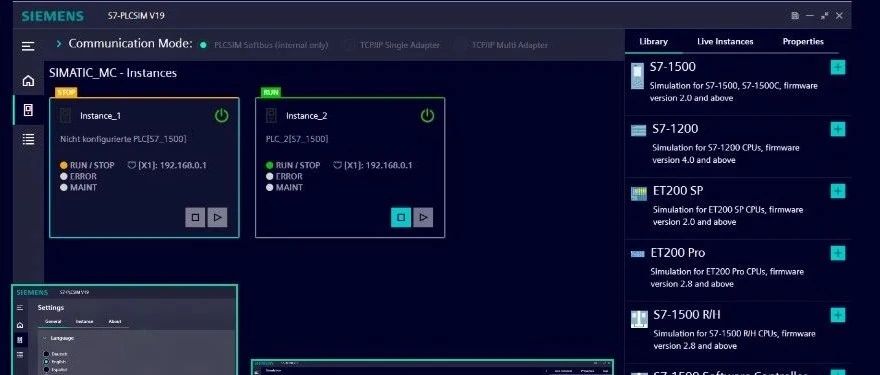Viewport: 880px width, 375px height.
Task: Click the PLC device icon of Instance_1
Action: (x=66, y=116)
